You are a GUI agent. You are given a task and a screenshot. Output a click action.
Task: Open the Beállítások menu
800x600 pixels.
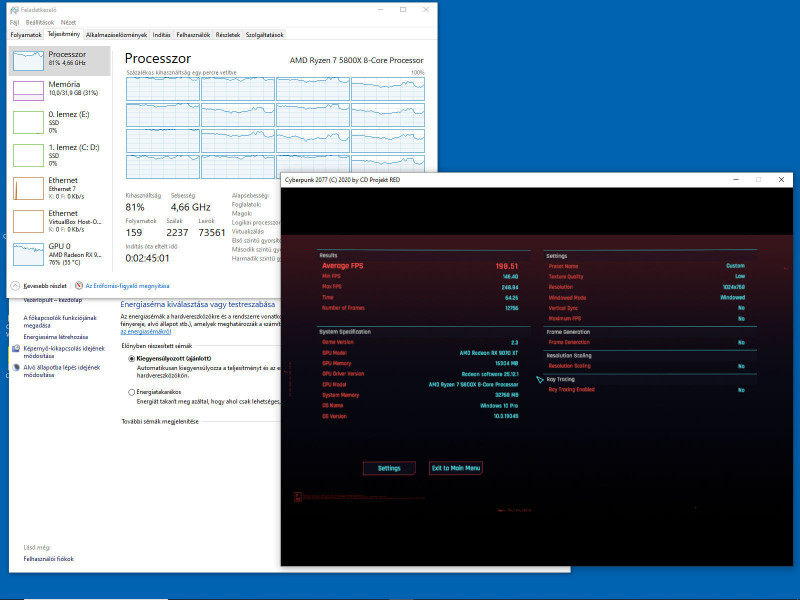(x=40, y=22)
